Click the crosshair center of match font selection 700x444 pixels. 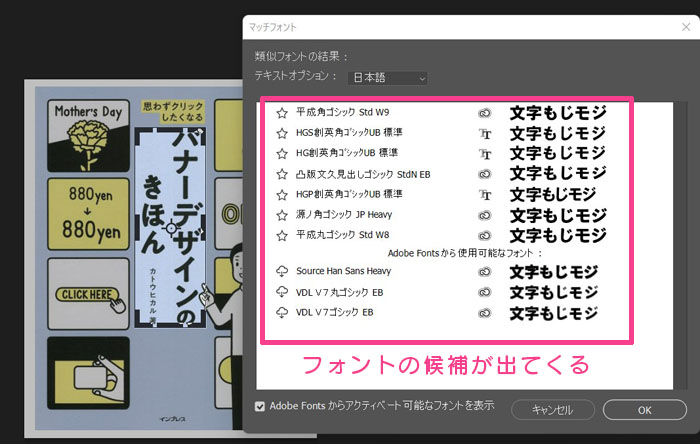171,228
